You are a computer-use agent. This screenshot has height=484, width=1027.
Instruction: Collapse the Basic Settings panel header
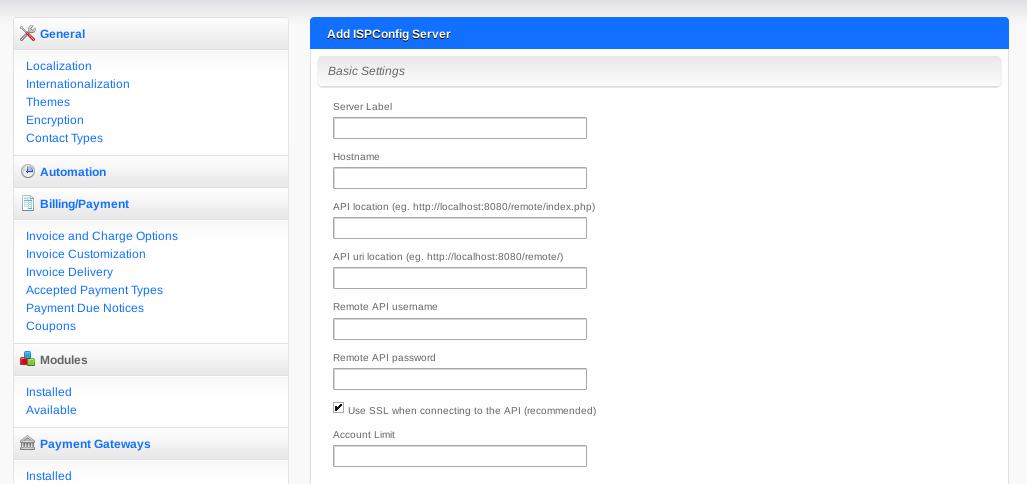(659, 71)
